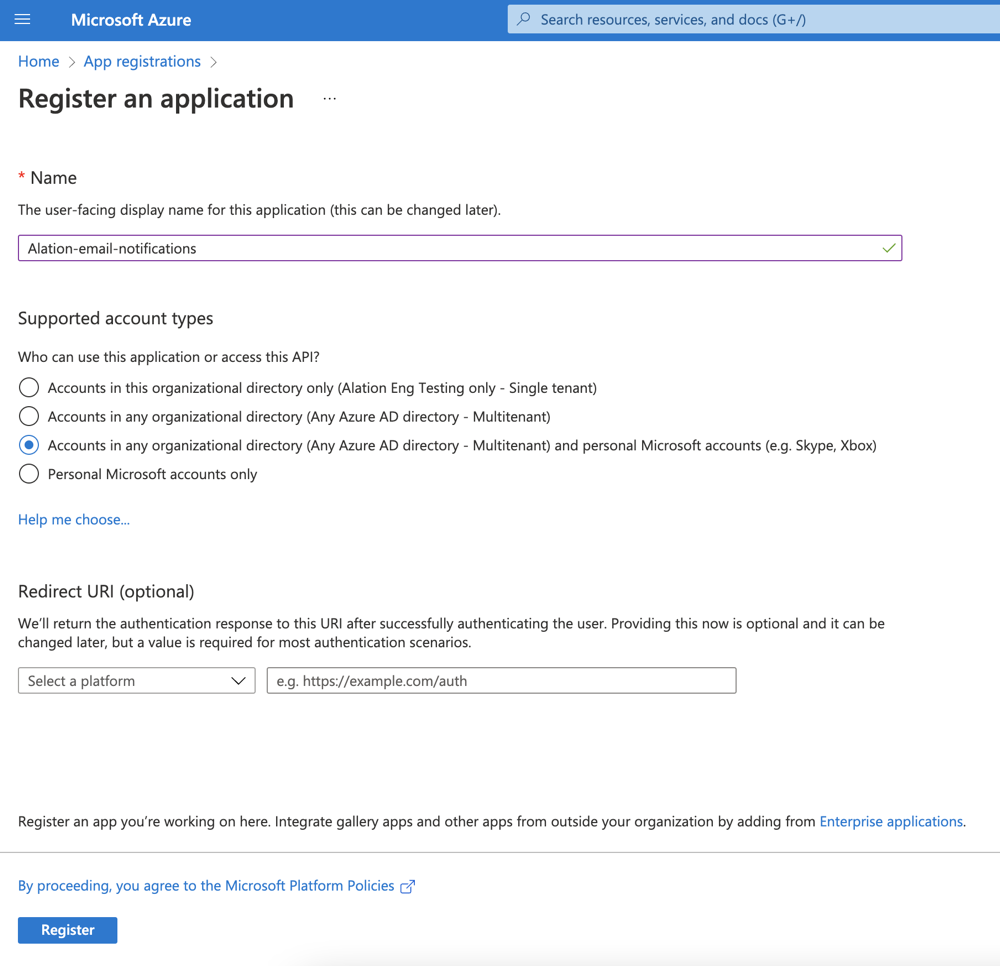Open the Enterprise applications link

coord(891,821)
